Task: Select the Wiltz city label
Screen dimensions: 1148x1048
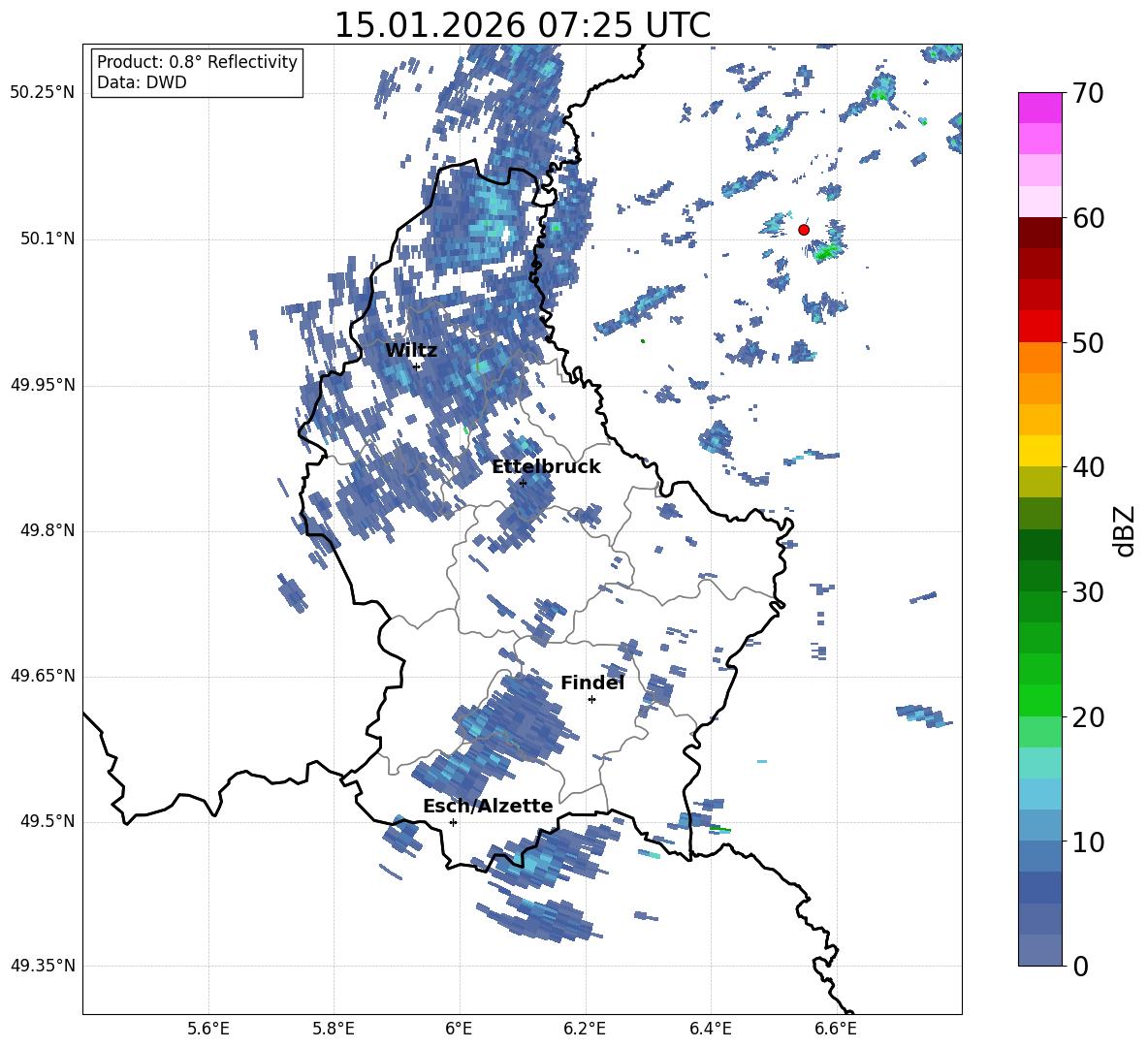Action: (x=410, y=351)
